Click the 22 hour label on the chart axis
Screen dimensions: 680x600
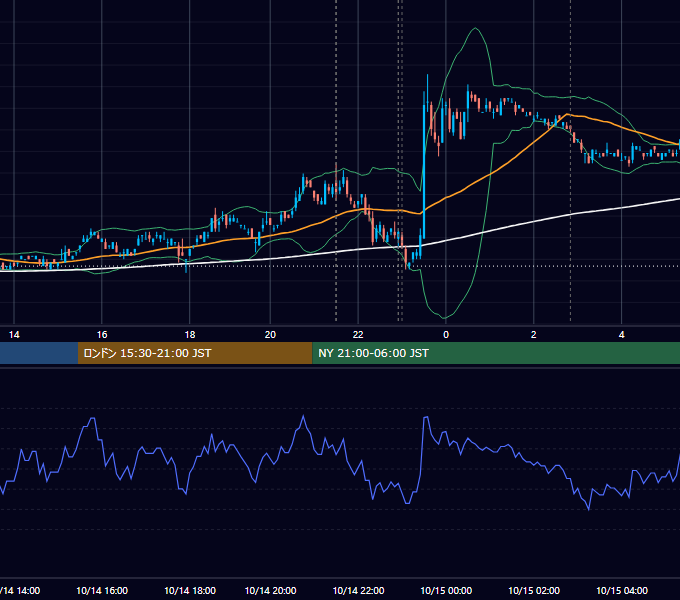358,335
